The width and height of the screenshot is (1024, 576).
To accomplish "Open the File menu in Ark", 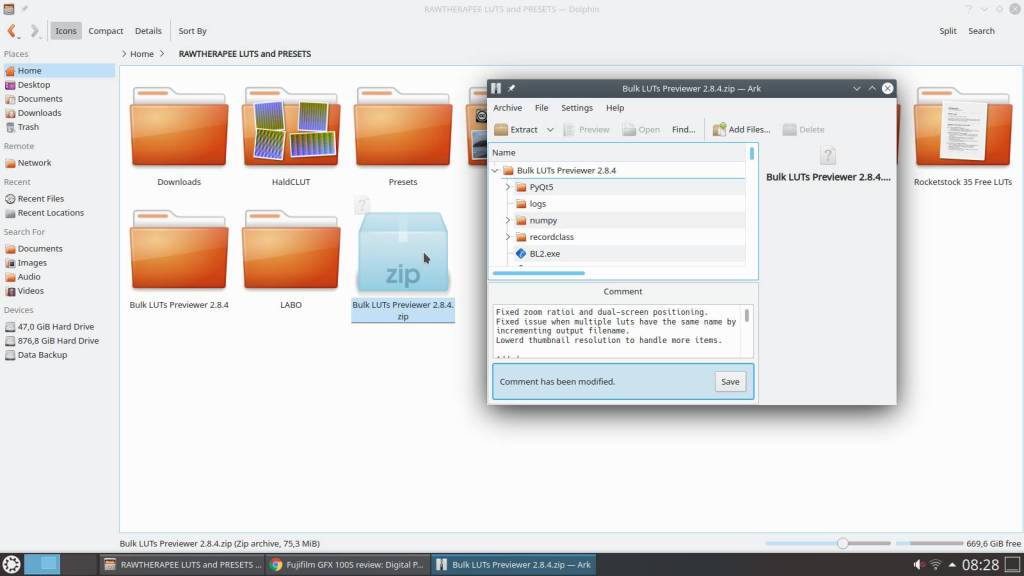I will coord(541,108).
